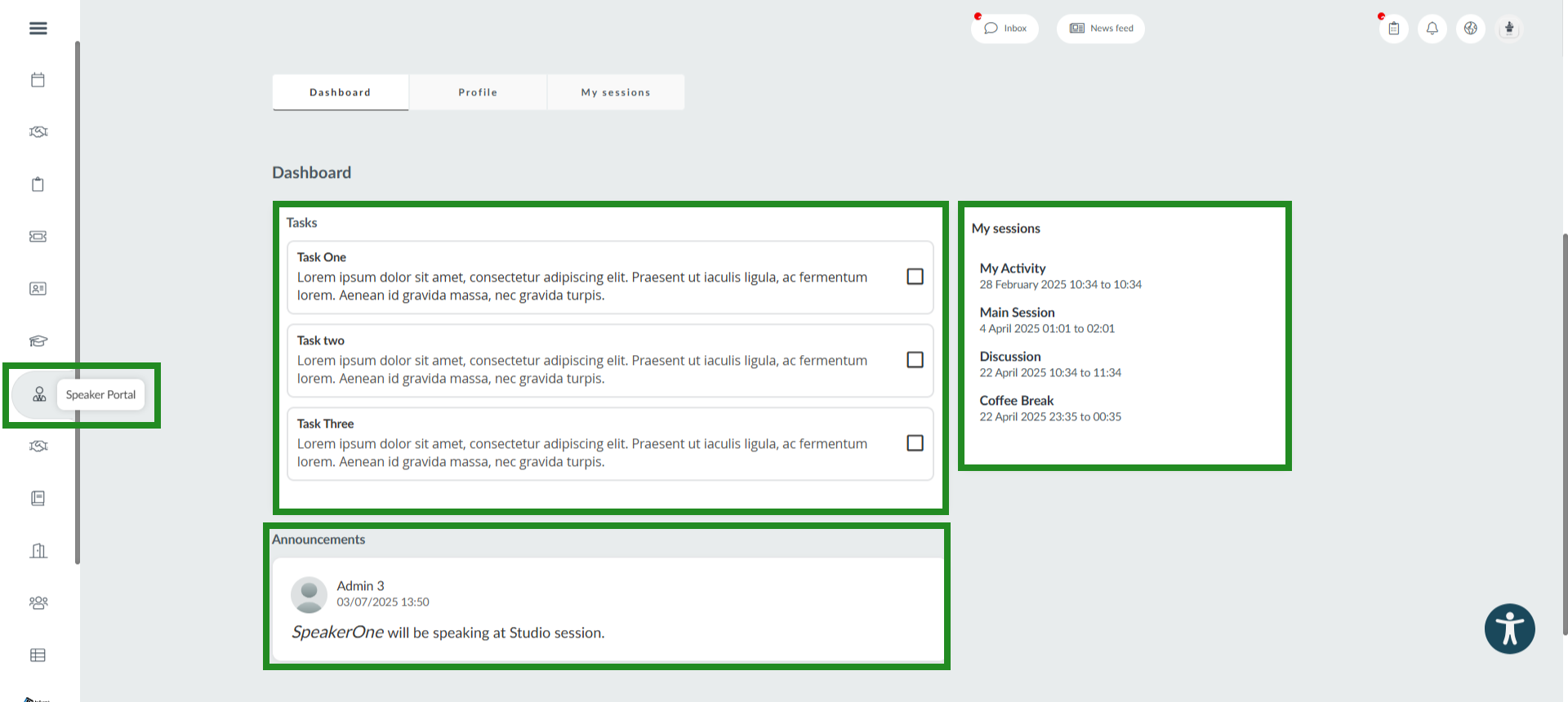Click the Task One title
Image resolution: width=1568 pixels, height=702 pixels.
coord(322,257)
